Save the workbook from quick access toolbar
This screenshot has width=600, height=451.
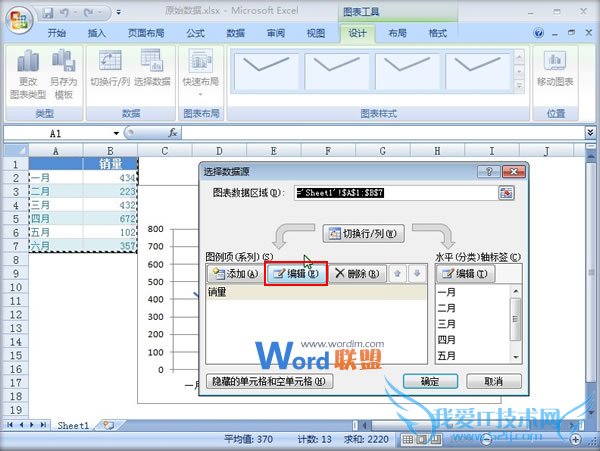point(48,13)
